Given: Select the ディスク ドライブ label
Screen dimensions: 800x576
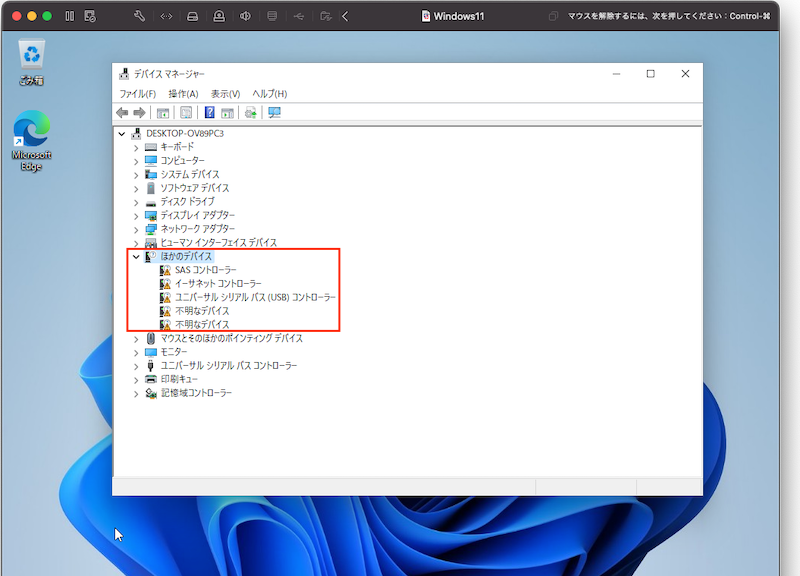Looking at the screenshot, I should [x=188, y=202].
